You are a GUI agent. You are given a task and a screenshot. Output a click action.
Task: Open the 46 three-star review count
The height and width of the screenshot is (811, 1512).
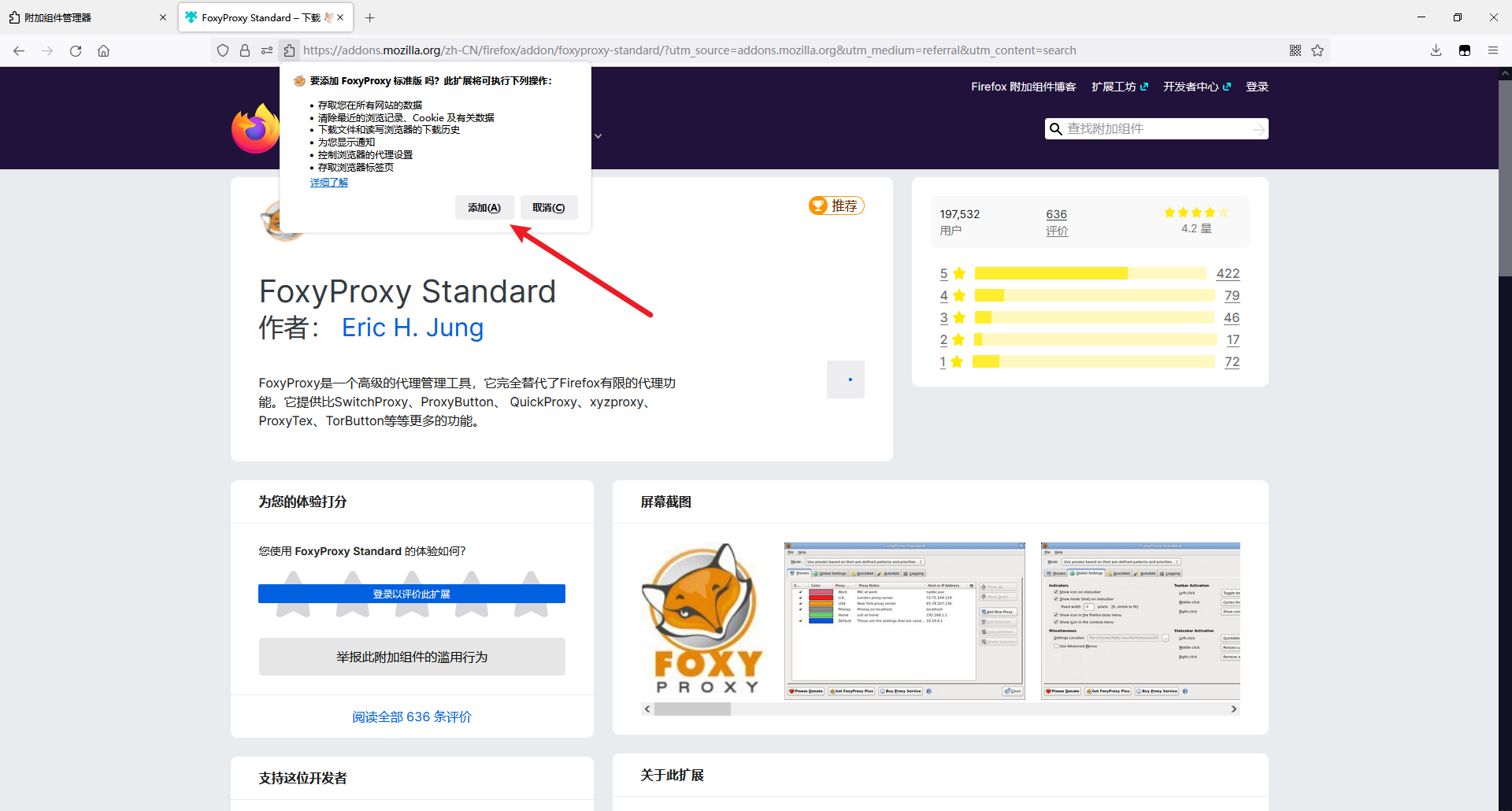pyautogui.click(x=1232, y=317)
